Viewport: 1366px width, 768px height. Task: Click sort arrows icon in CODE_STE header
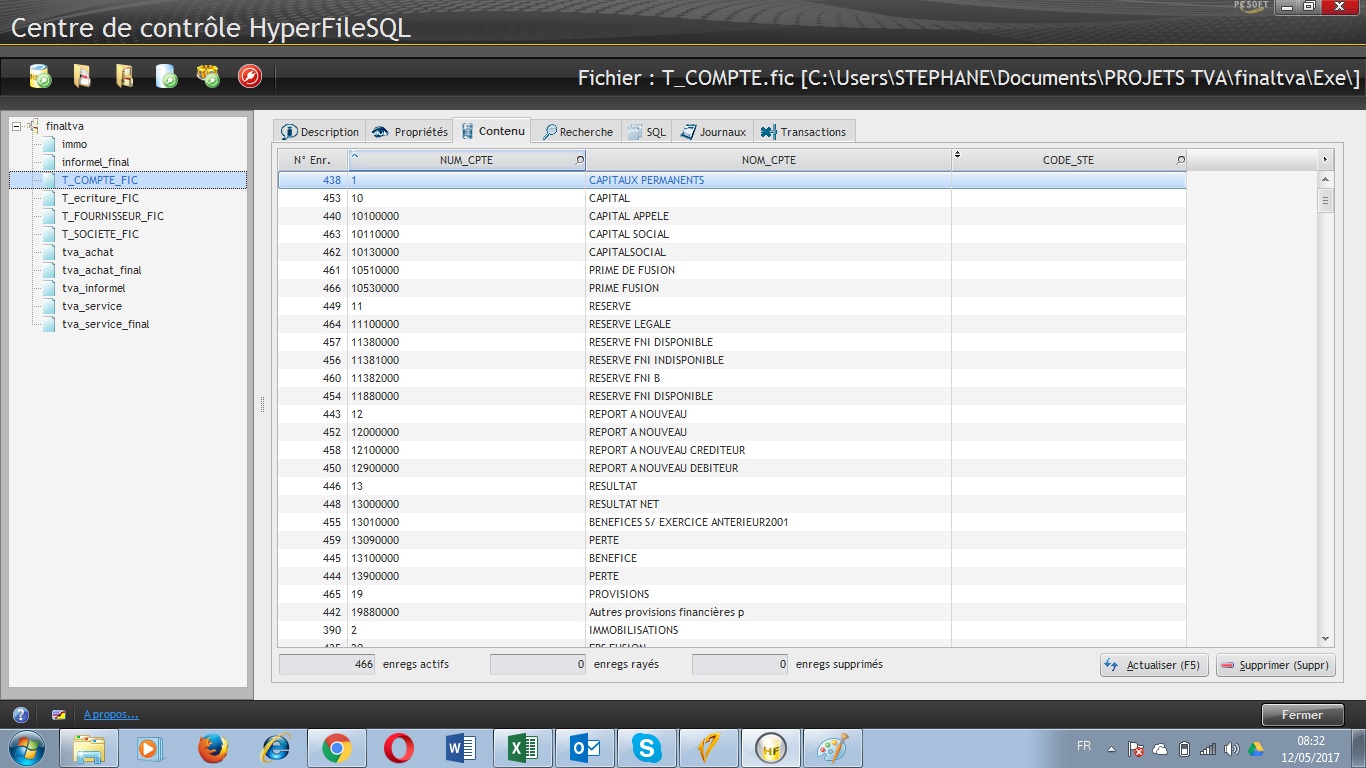[x=958, y=155]
